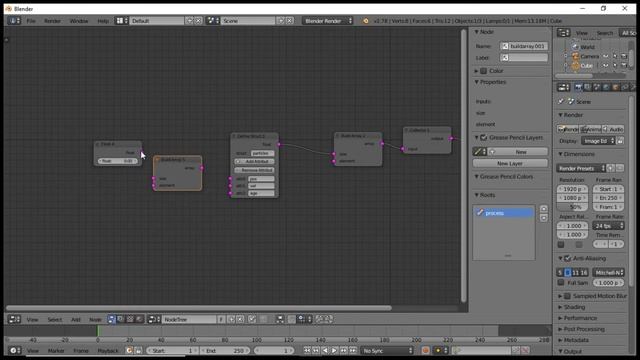The width and height of the screenshot is (640, 360).
Task: Toggle Camera renderability icon in outliner
Action: point(624,56)
